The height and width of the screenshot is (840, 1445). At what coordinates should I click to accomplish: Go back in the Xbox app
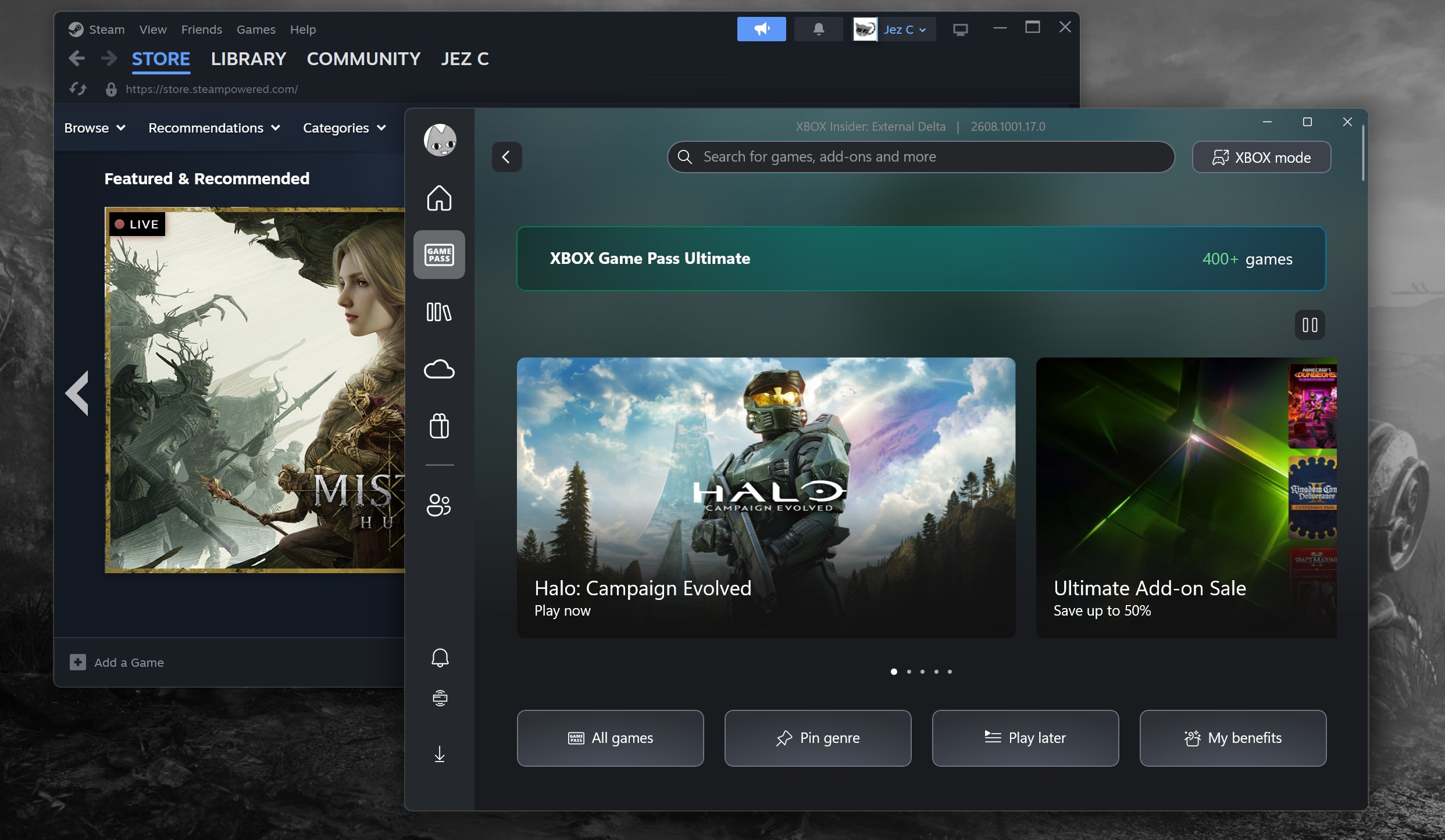506,157
